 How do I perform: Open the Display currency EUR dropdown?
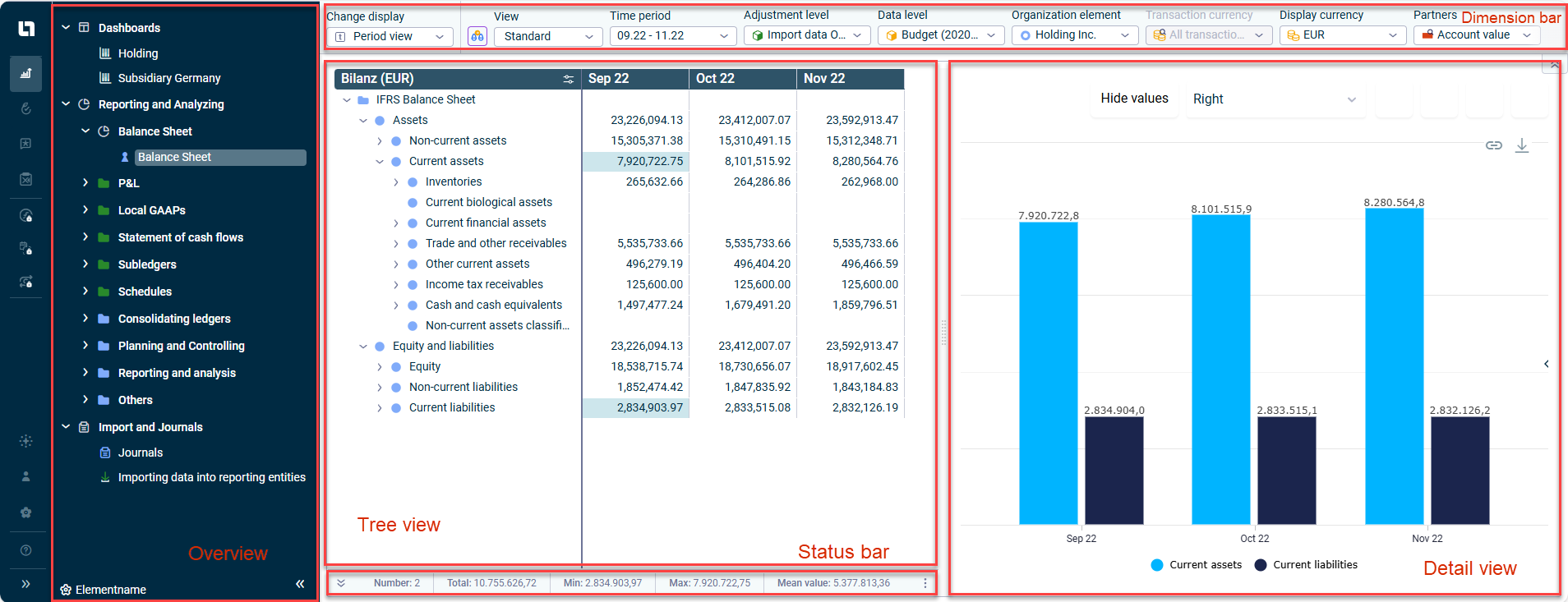coord(1342,35)
